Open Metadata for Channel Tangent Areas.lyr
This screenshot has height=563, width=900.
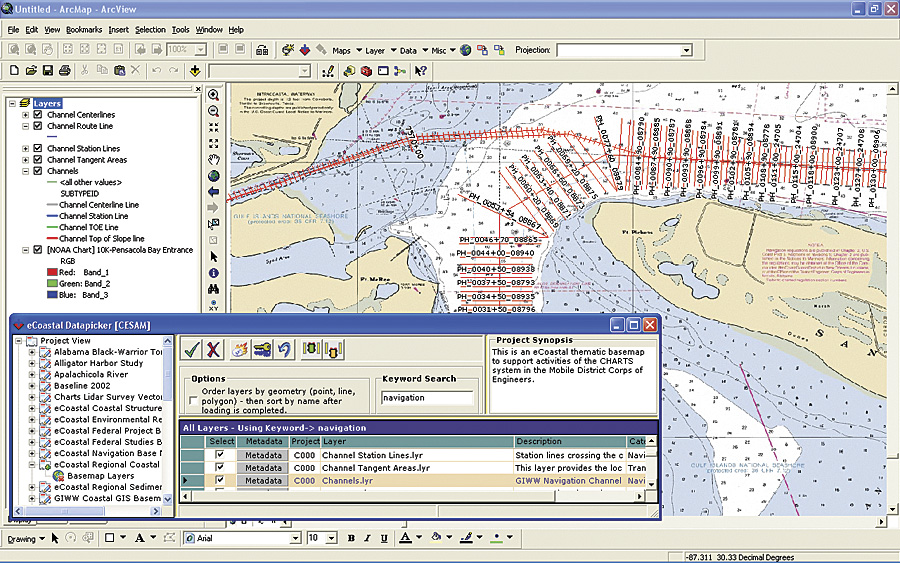[263, 468]
